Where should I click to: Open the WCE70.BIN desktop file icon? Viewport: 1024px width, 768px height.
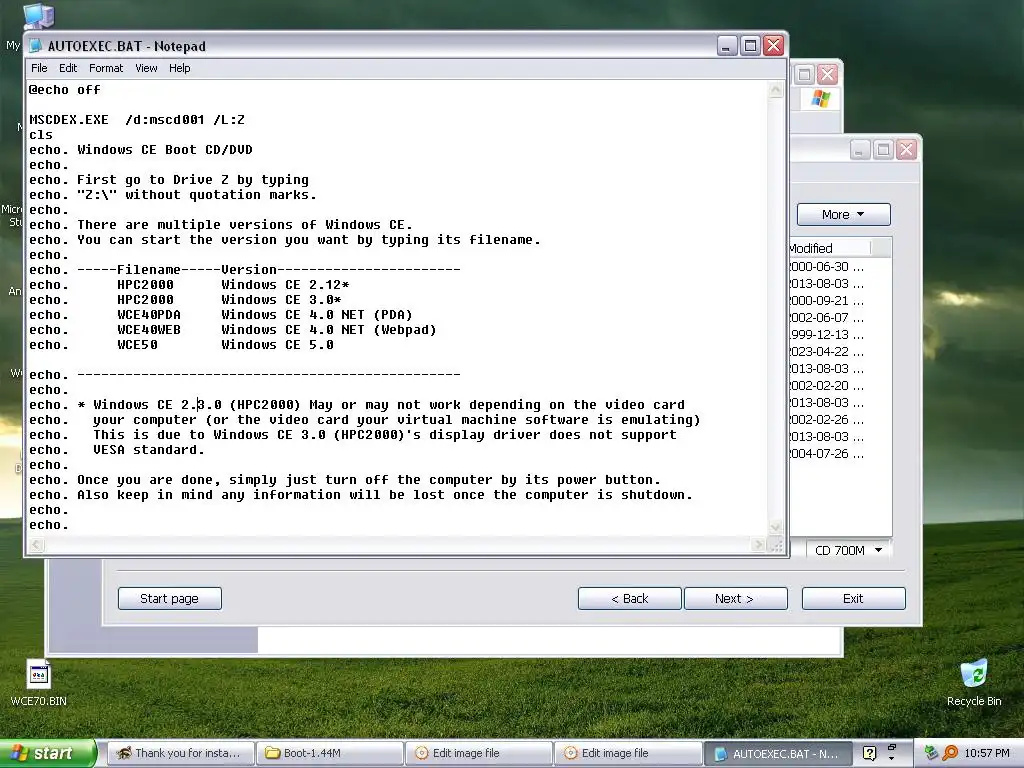[x=39, y=683]
